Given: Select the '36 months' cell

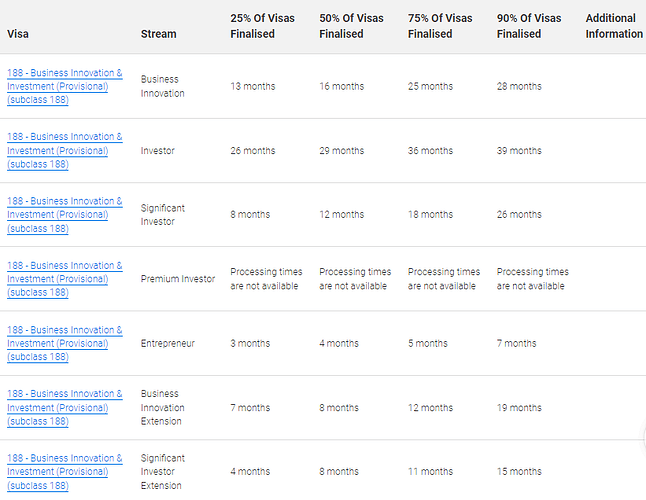Looking at the screenshot, I should (430, 151).
